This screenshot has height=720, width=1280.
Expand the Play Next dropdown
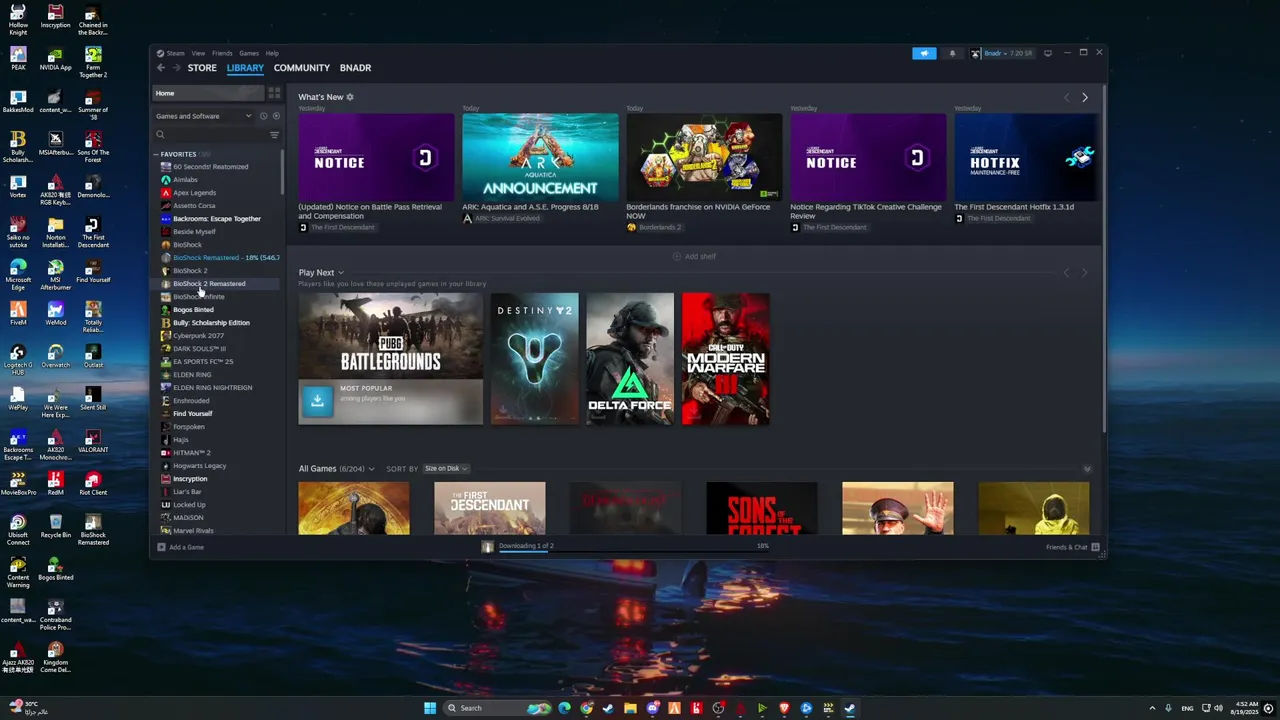coord(341,273)
